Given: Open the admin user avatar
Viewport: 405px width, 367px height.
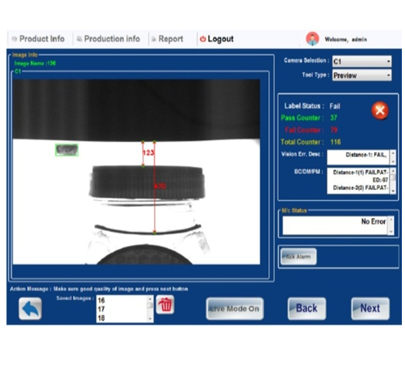Looking at the screenshot, I should 312,39.
